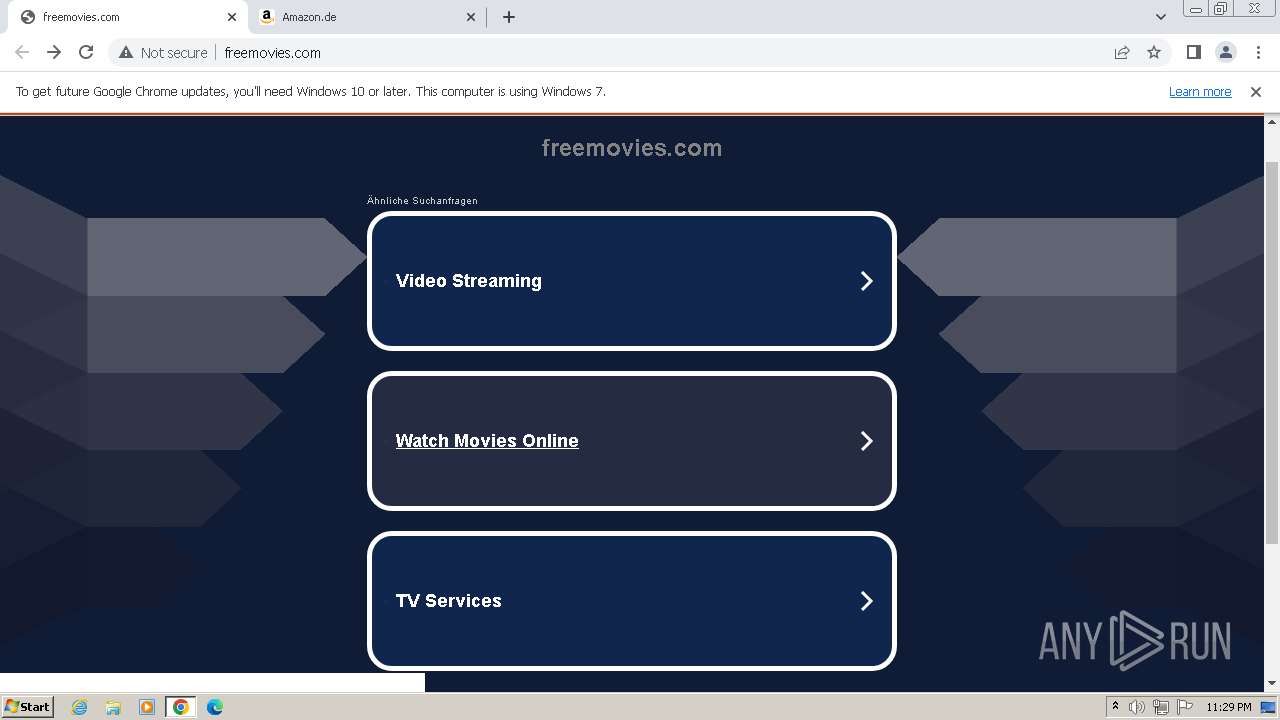
Task: Launch Internet Explorer from taskbar
Action: tap(79, 707)
